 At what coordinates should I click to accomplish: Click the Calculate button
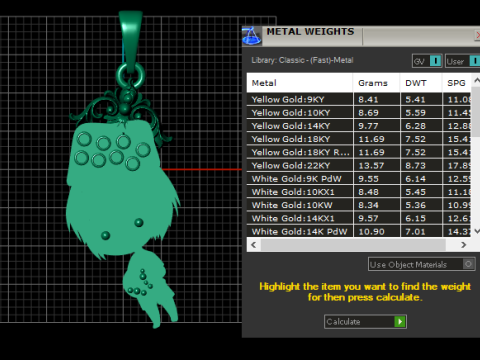pos(365,322)
